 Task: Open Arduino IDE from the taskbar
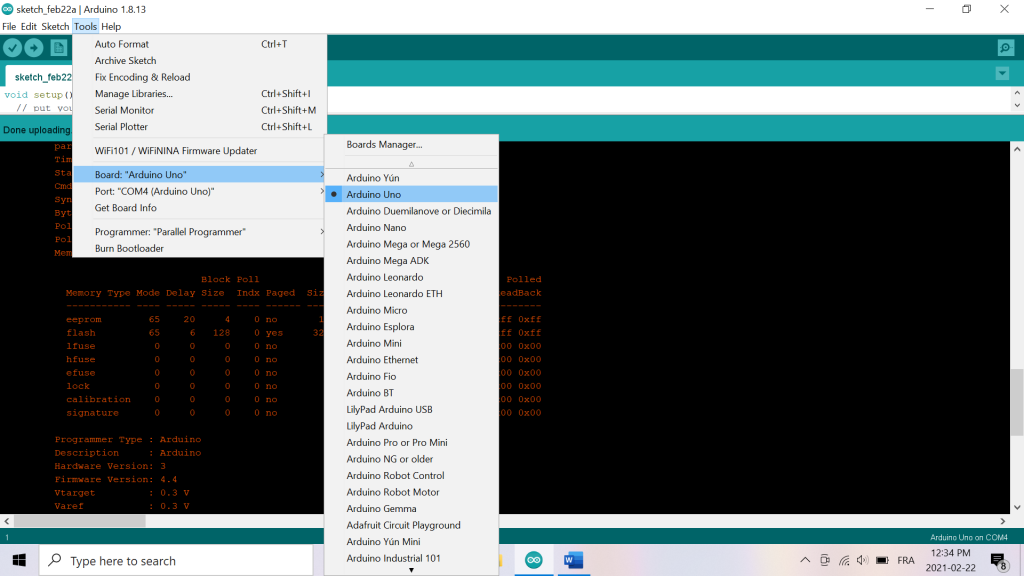(x=534, y=560)
